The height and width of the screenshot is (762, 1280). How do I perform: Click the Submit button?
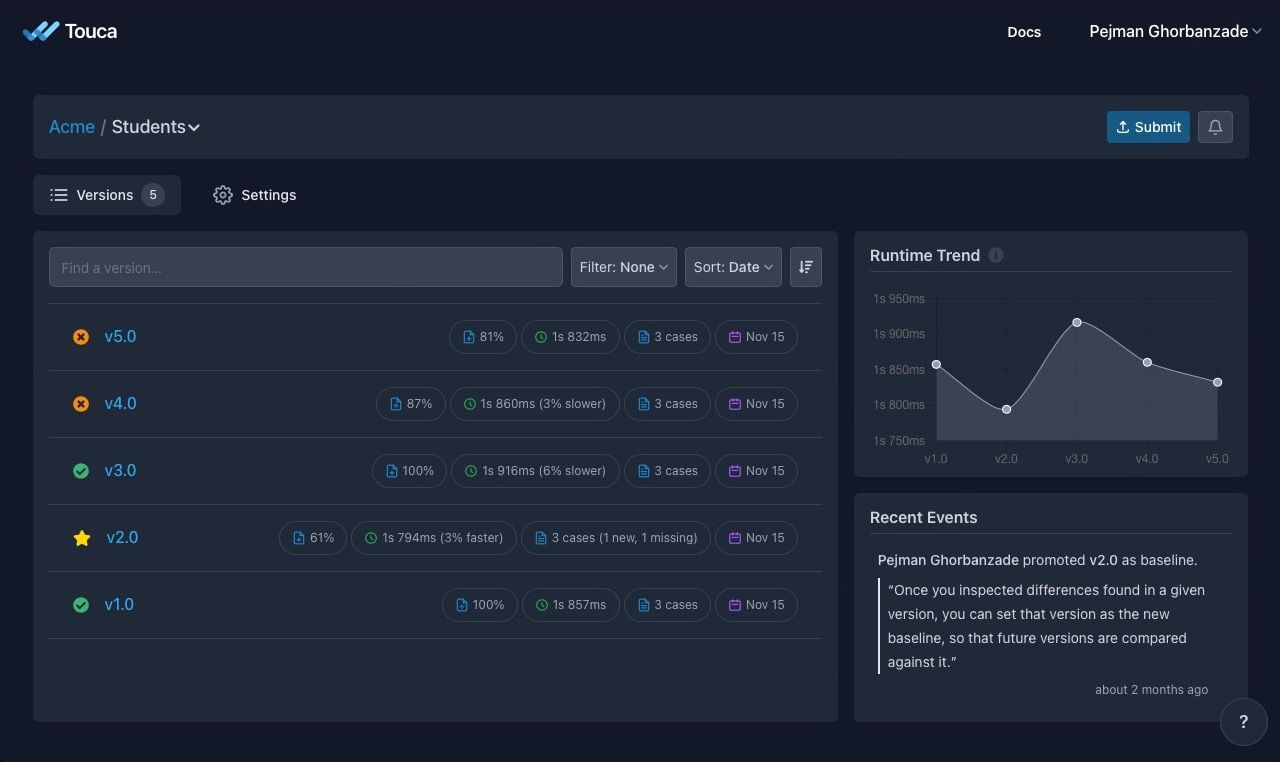[x=1148, y=127]
